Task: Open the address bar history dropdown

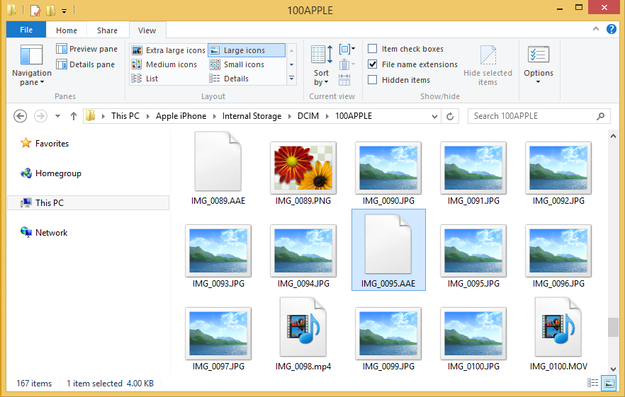Action: pyautogui.click(x=434, y=116)
